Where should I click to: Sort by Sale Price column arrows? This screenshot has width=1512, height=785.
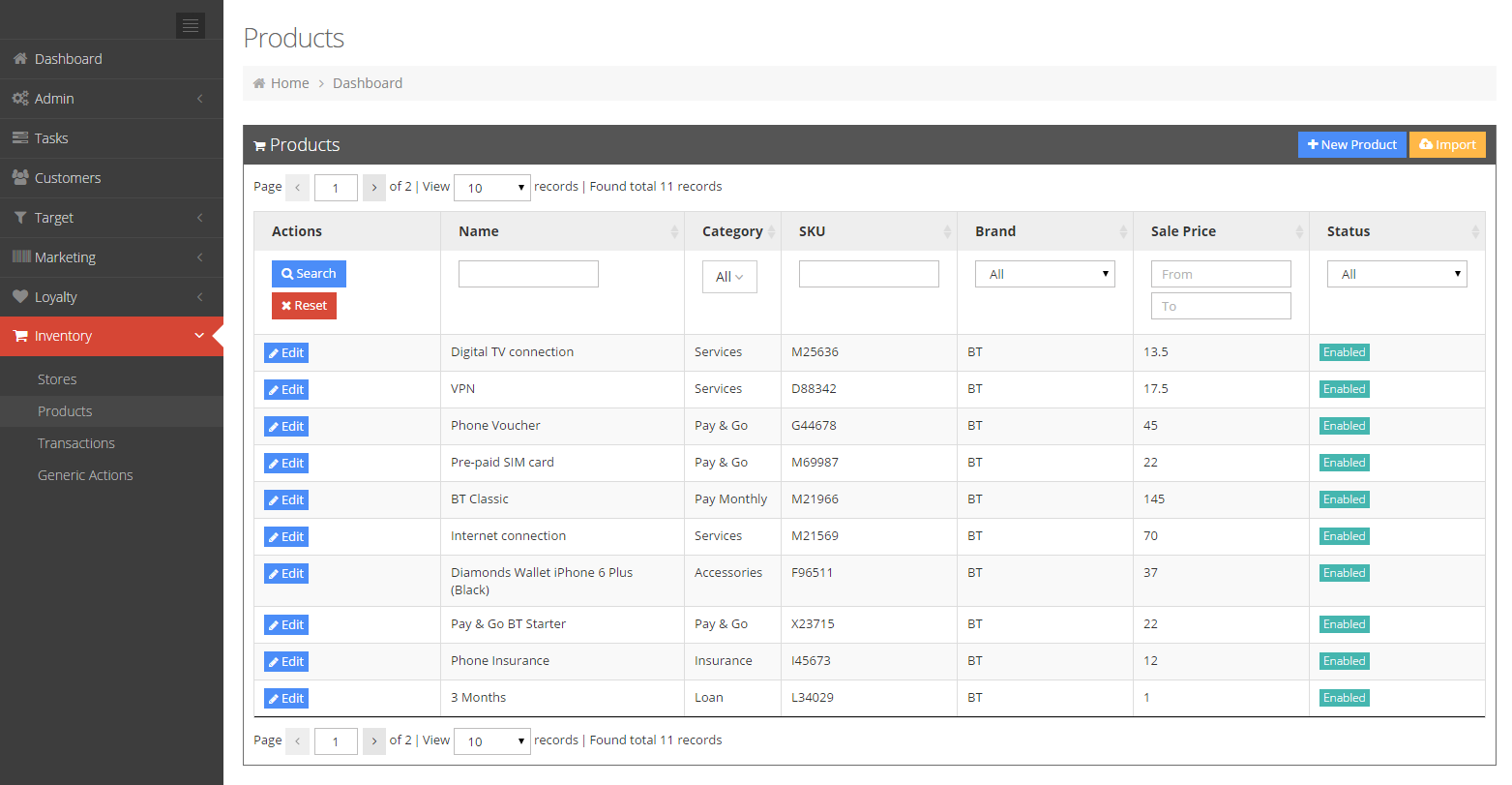click(x=1299, y=231)
